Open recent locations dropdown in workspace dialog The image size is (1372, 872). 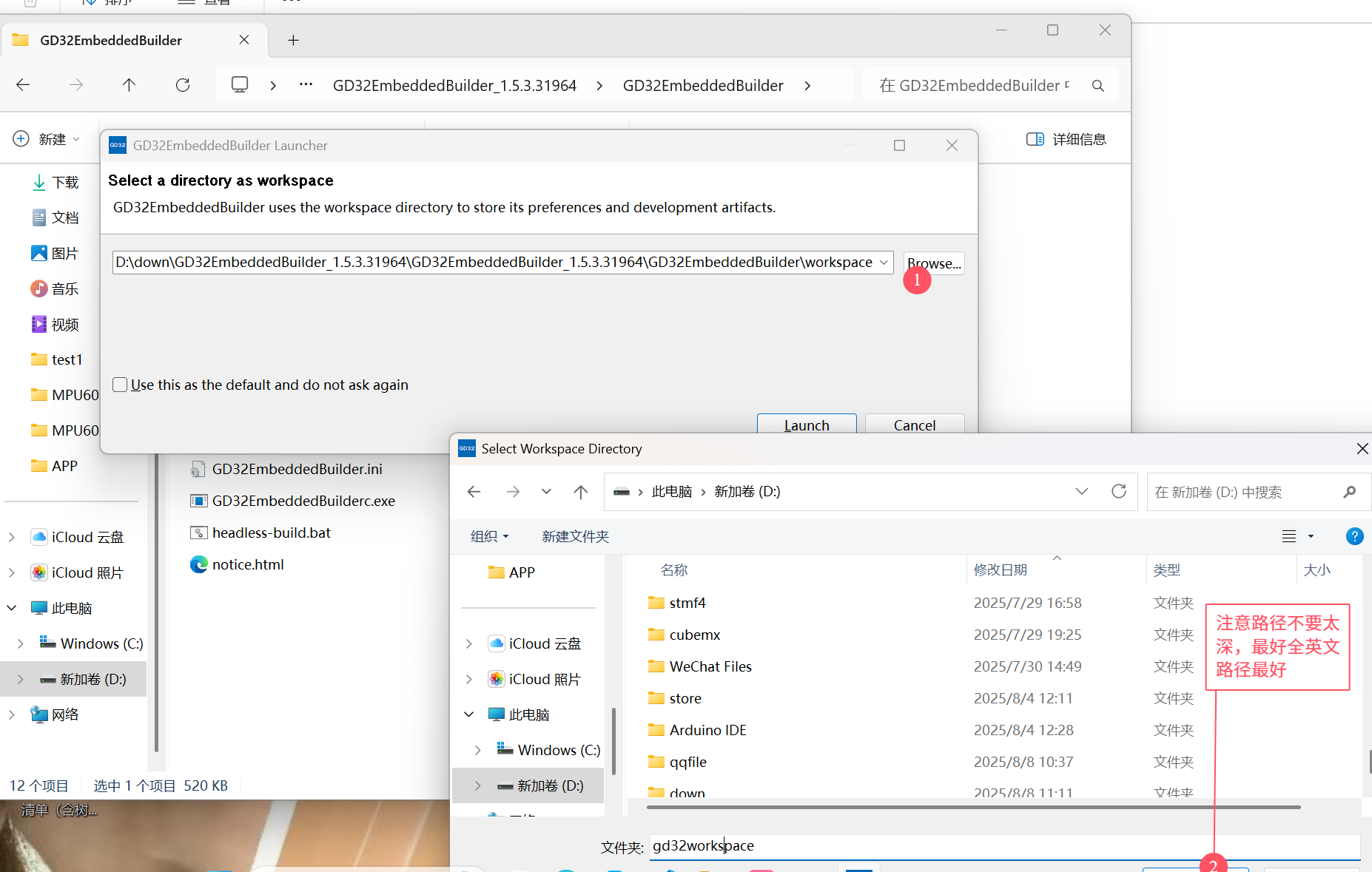coord(546,492)
